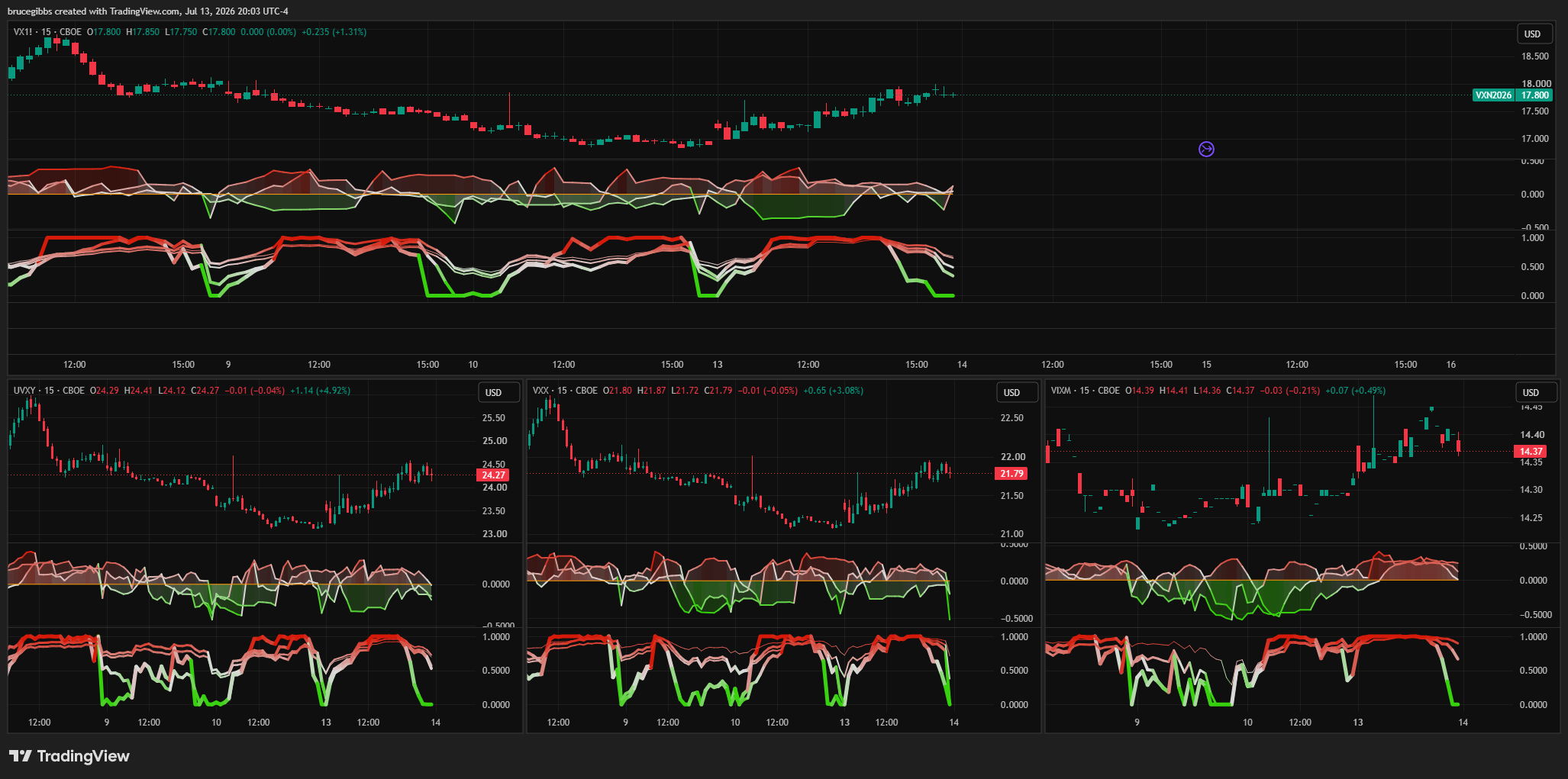This screenshot has width=1568, height=779.
Task: Click 14.40 on the VIXM price axis
Action: coord(1531,435)
